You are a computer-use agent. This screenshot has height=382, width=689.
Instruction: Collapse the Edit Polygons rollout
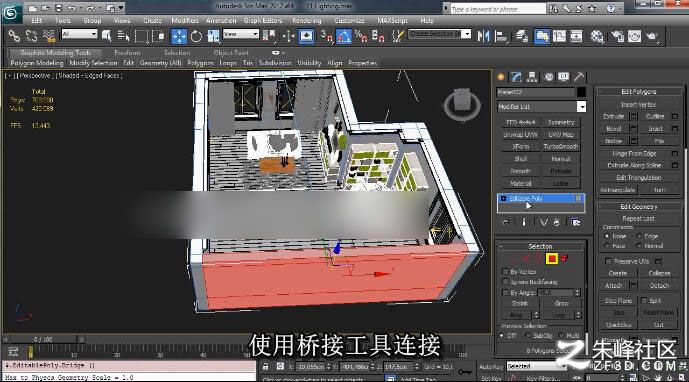pos(638,91)
